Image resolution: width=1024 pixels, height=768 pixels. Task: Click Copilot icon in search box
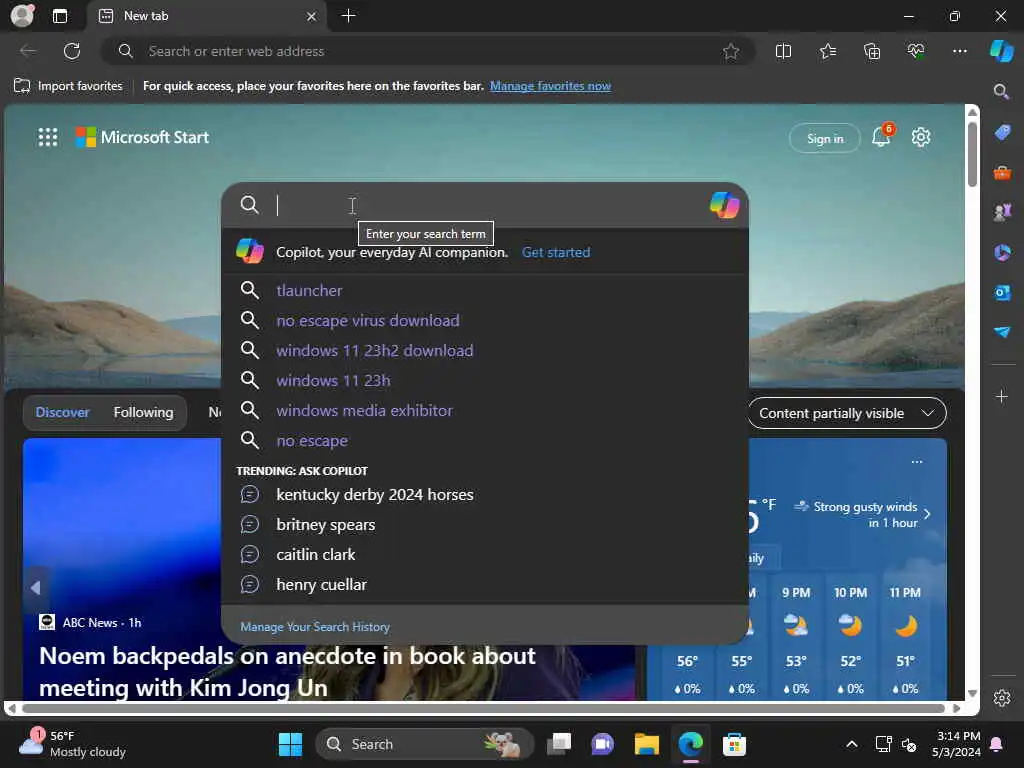pyautogui.click(x=724, y=205)
